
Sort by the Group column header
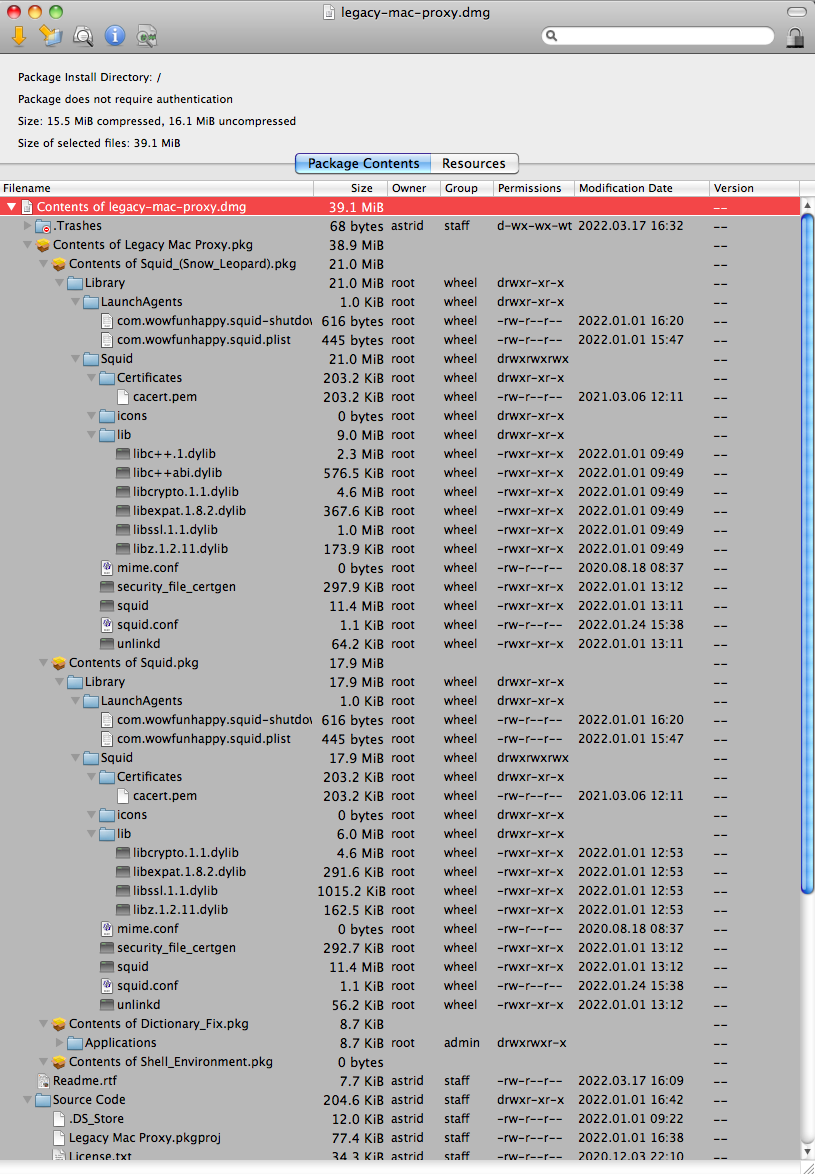point(467,188)
